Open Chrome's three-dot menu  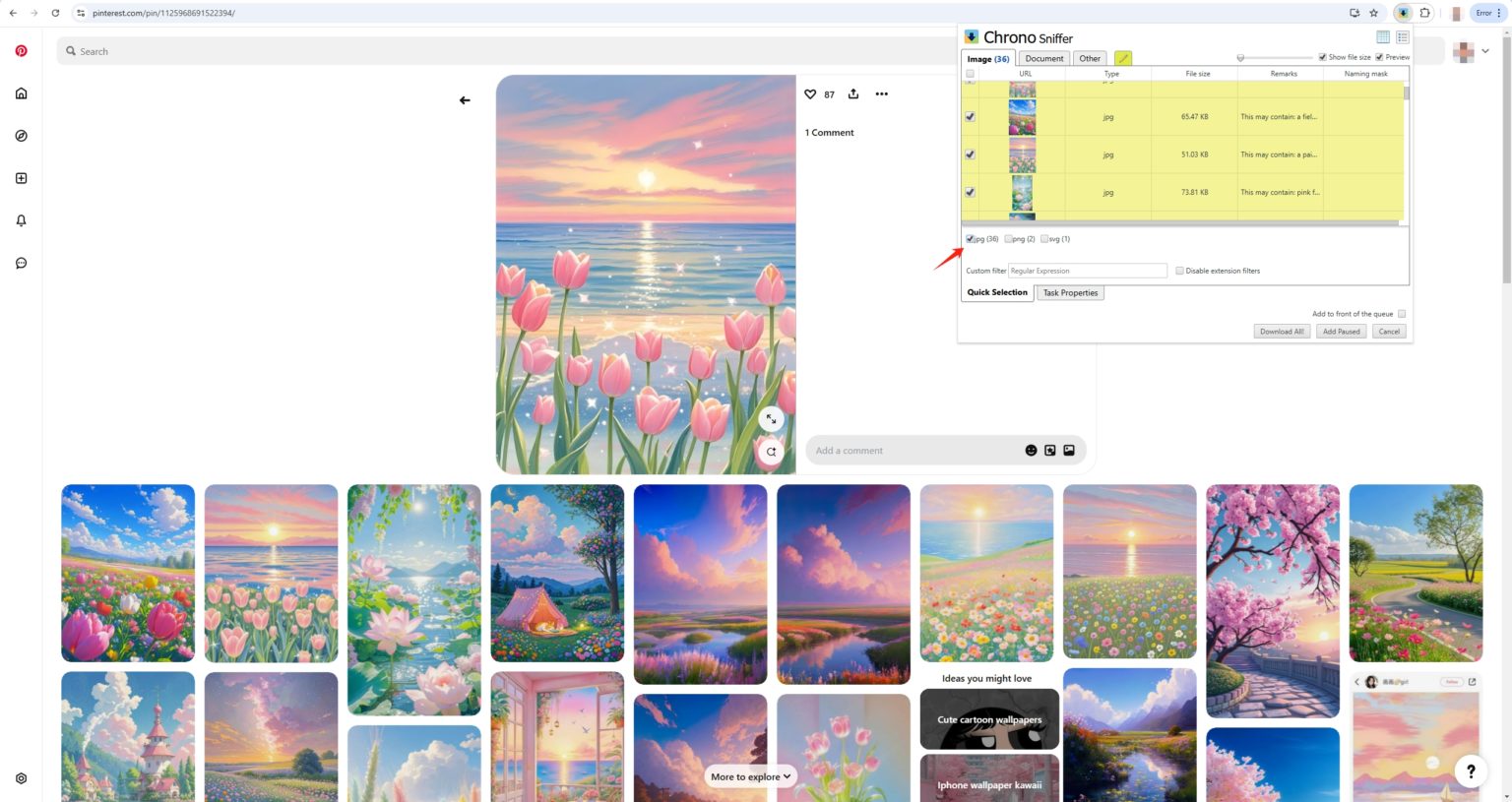1498,13
